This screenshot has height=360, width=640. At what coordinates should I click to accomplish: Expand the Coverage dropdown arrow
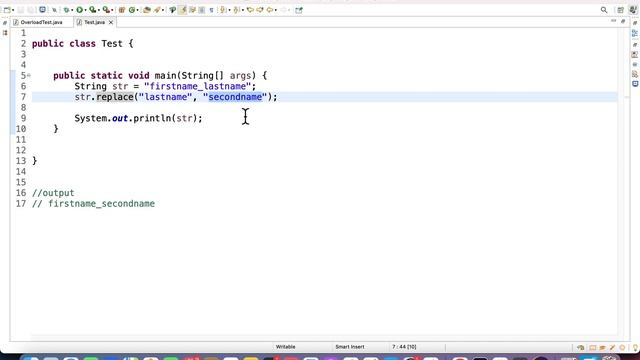(99, 10)
